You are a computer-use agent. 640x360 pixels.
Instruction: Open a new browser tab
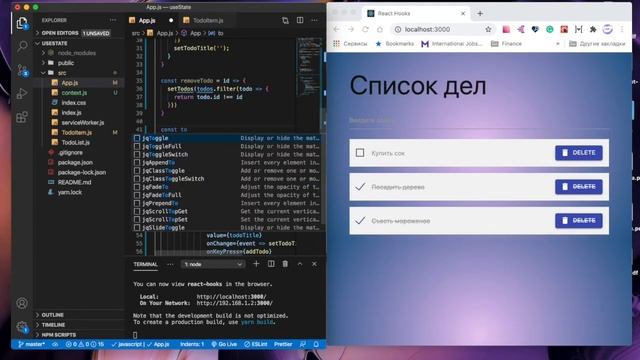click(480, 13)
